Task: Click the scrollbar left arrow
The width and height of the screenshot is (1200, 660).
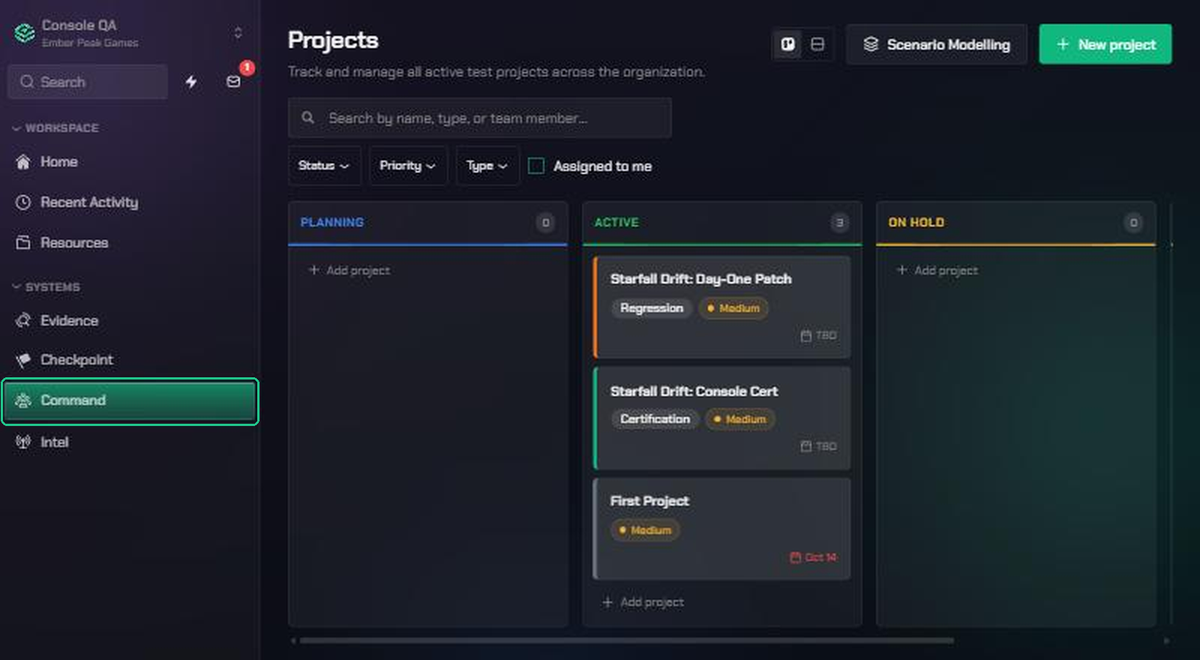Action: [293, 640]
